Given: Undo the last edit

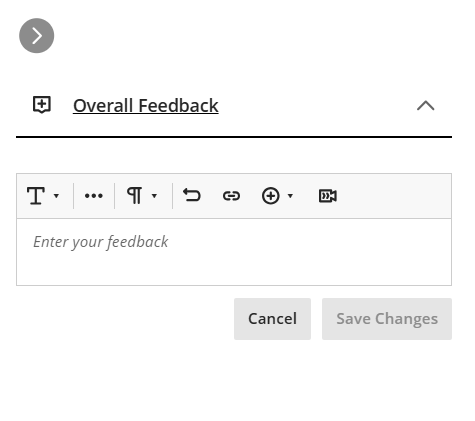Looking at the screenshot, I should 192,195.
